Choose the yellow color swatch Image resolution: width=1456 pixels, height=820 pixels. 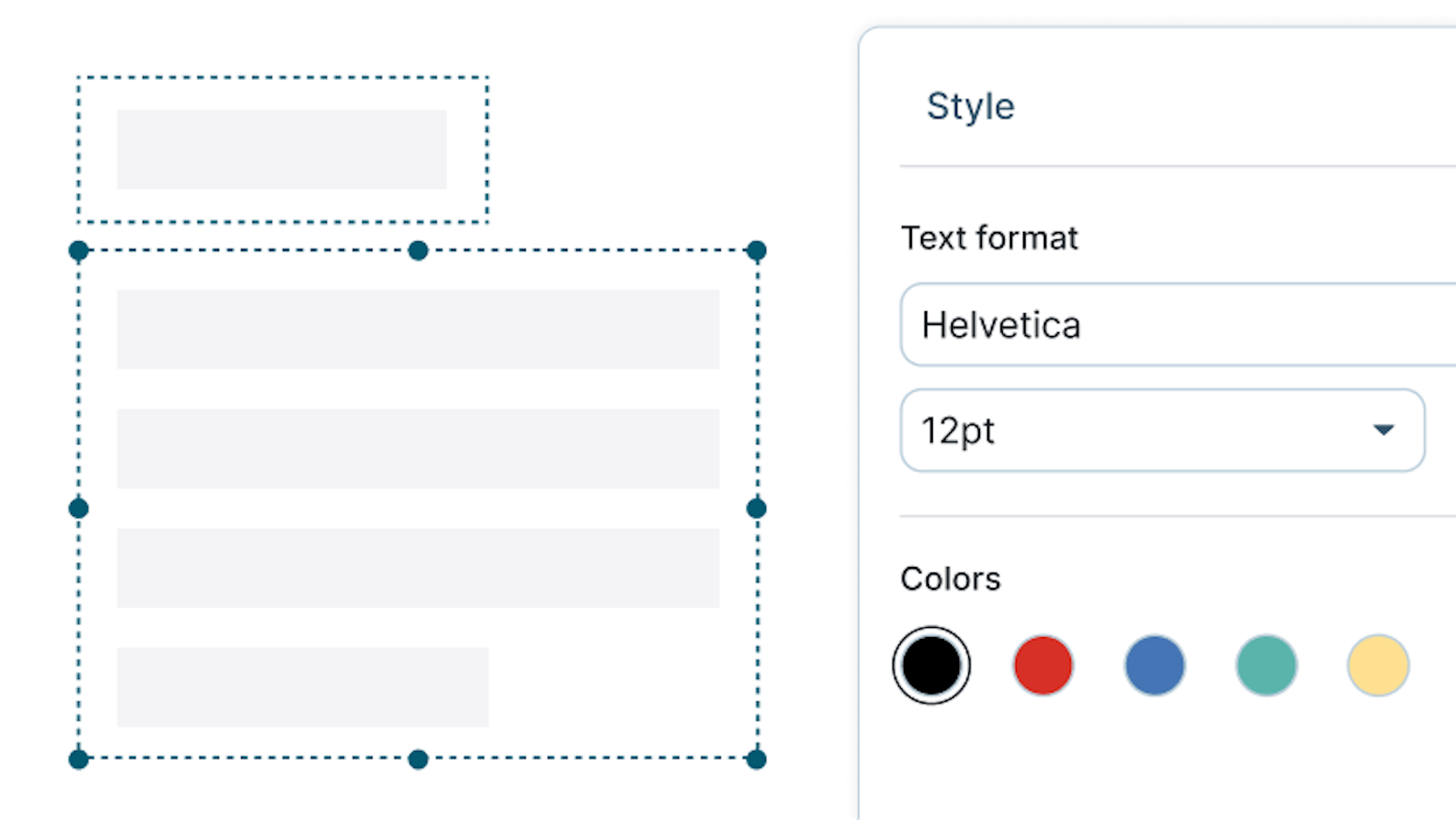[x=1378, y=665]
